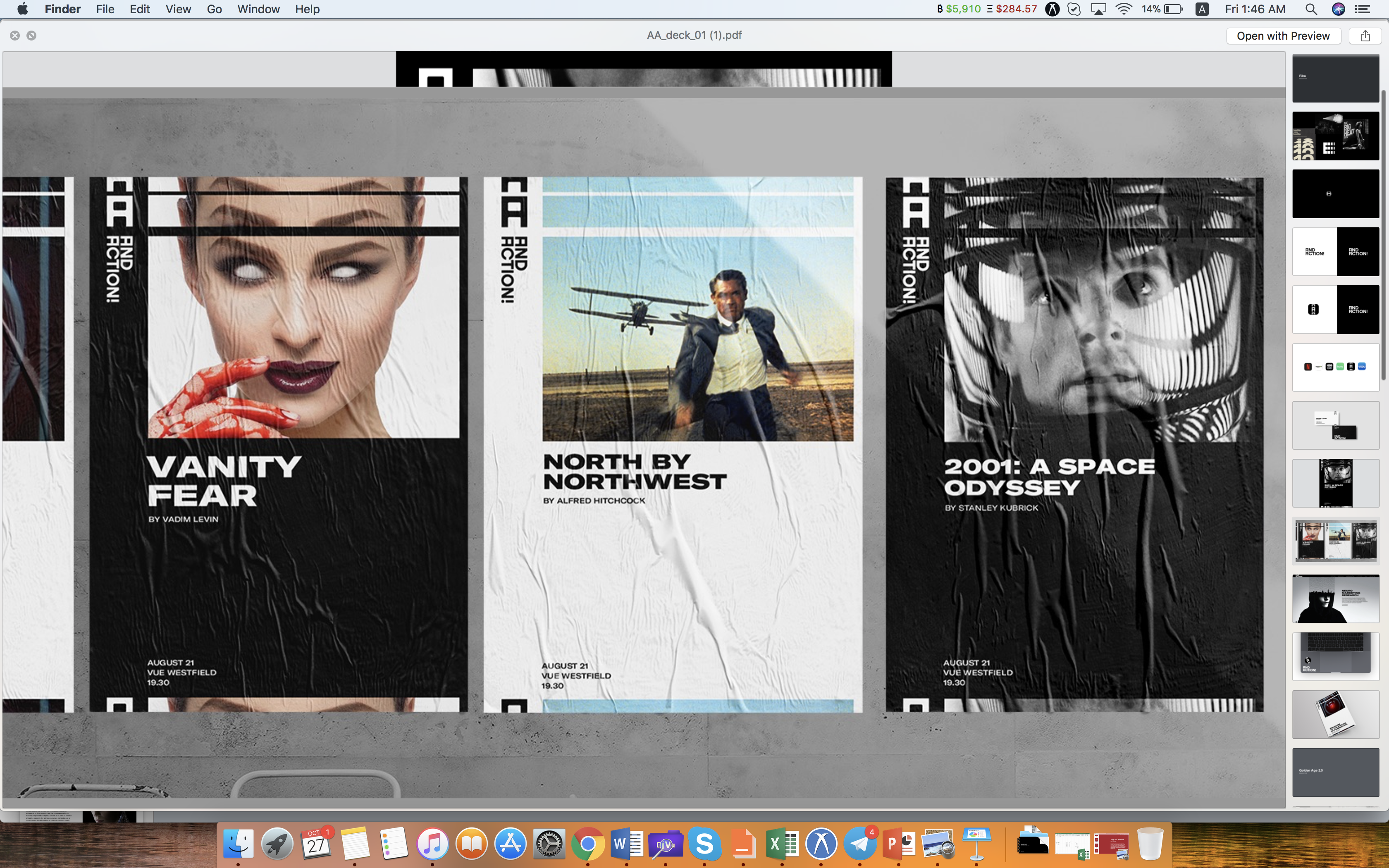Select the black-and-white collage page thumbnail
The height and width of the screenshot is (868, 1389).
pos(1336,136)
